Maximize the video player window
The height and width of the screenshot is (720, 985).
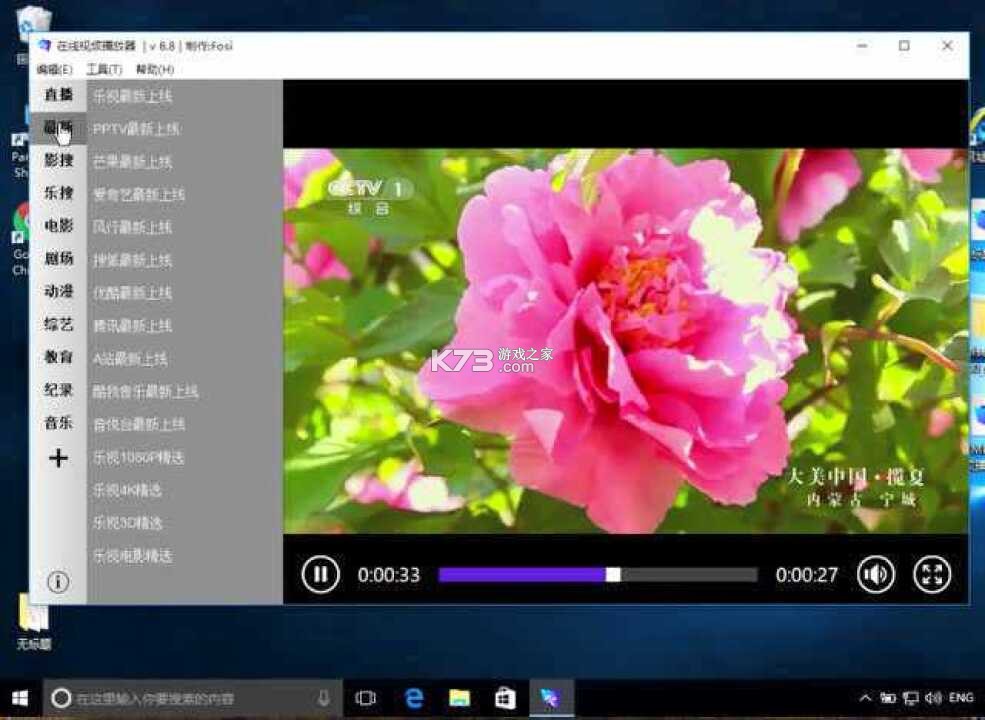click(904, 46)
